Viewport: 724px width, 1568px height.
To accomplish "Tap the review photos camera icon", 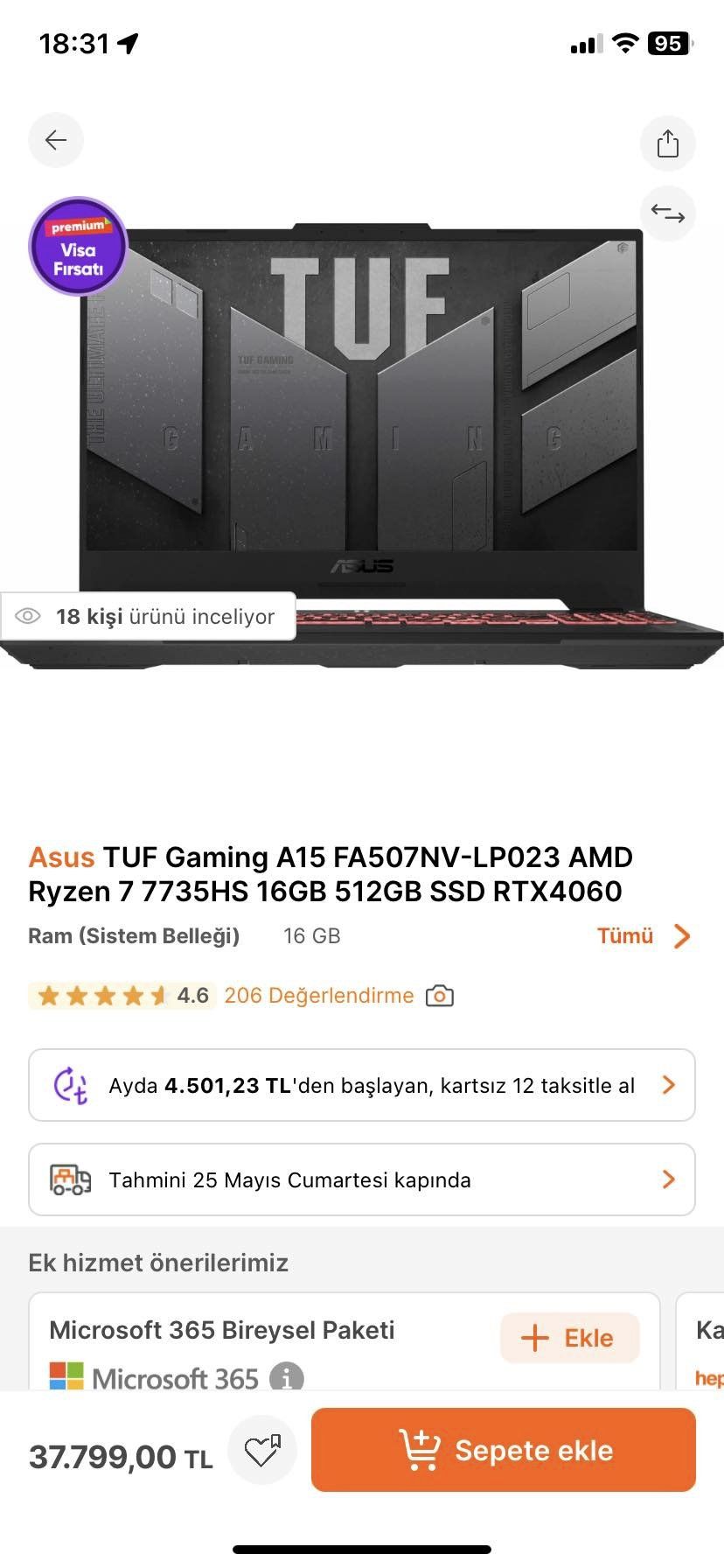I will tap(439, 996).
